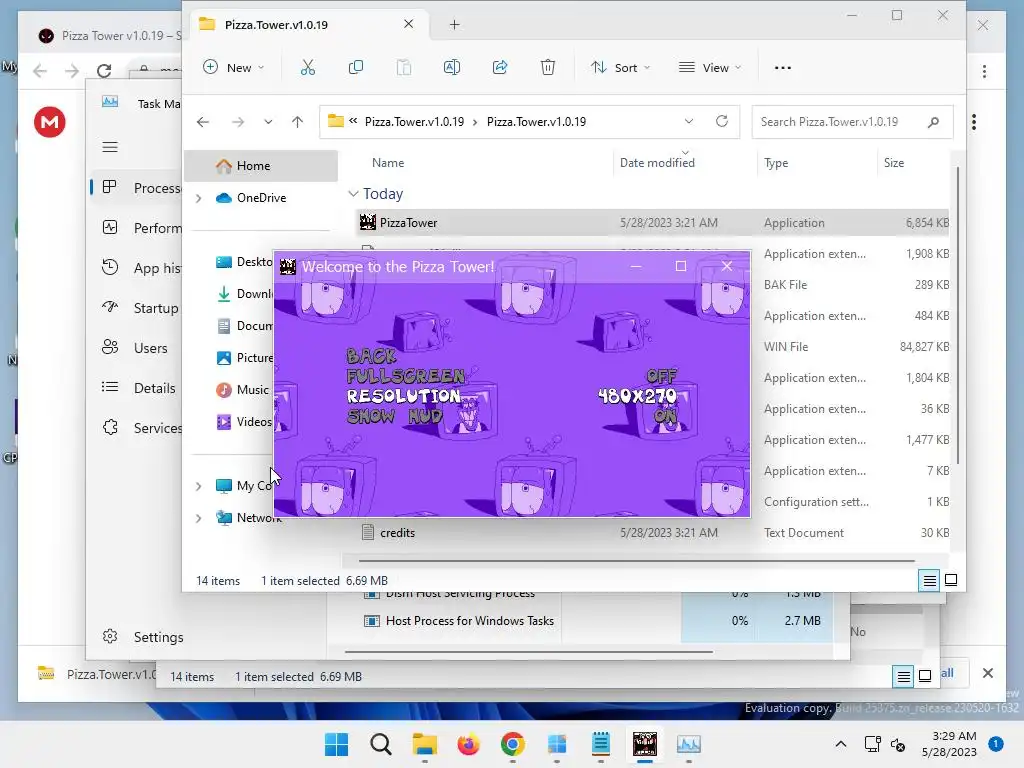Click the Explorer horizontal scrollbar
Image resolution: width=1024 pixels, height=768 pixels.
click(x=637, y=560)
